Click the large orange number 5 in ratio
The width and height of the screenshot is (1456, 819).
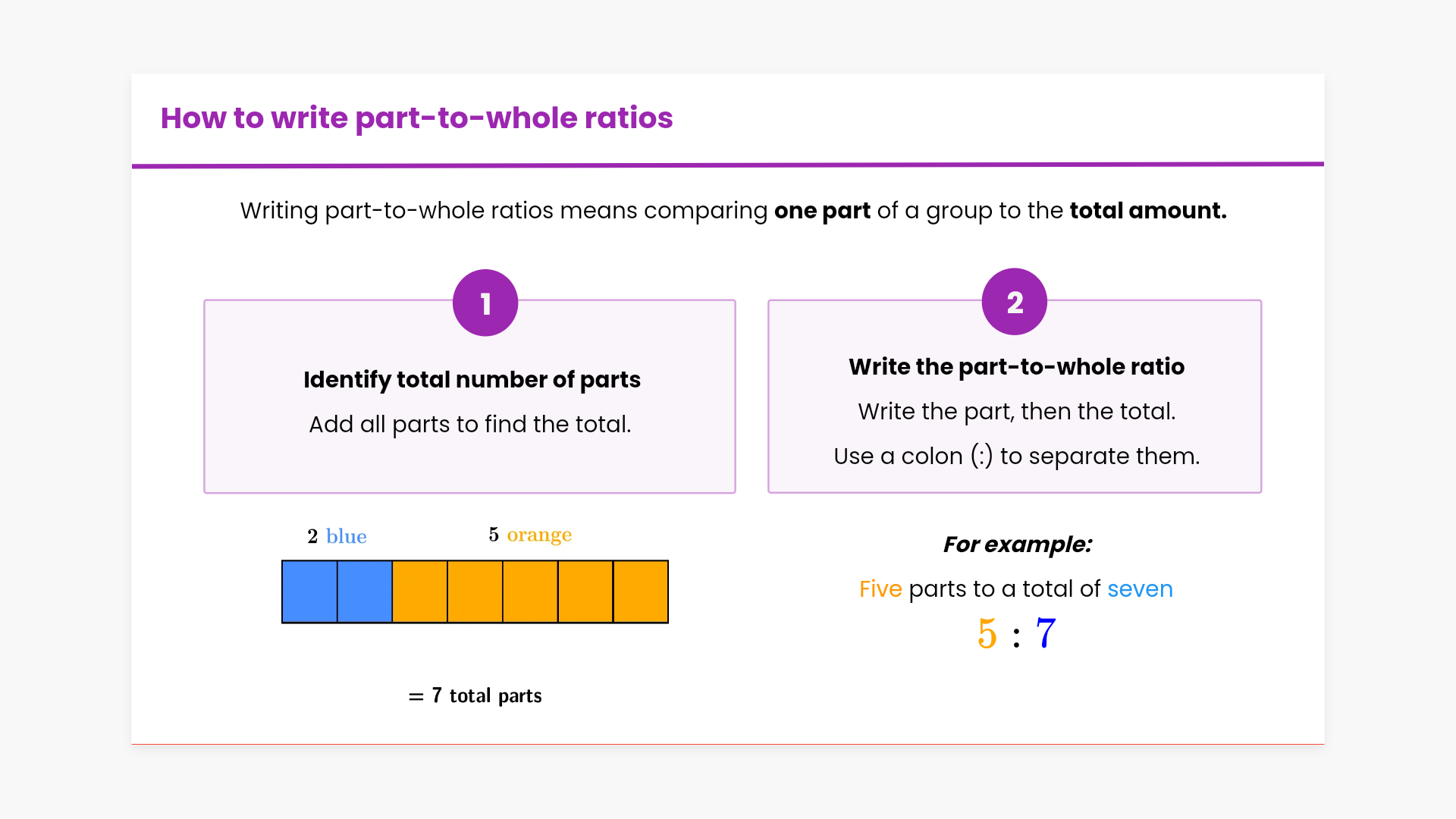coord(987,633)
